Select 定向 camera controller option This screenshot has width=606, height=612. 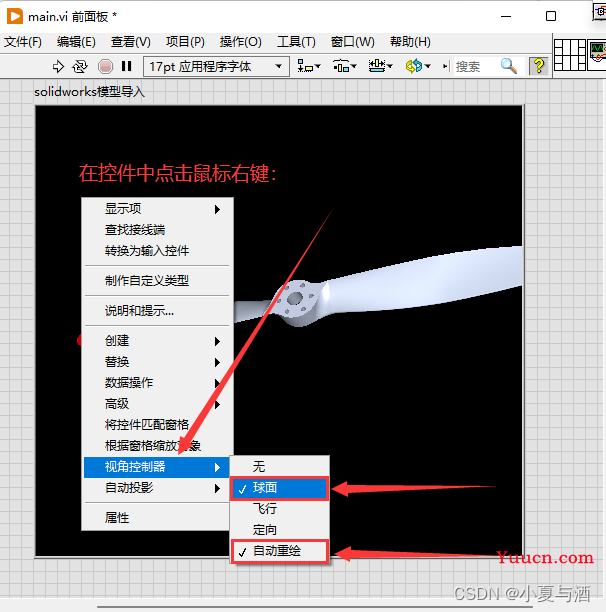pos(280,530)
